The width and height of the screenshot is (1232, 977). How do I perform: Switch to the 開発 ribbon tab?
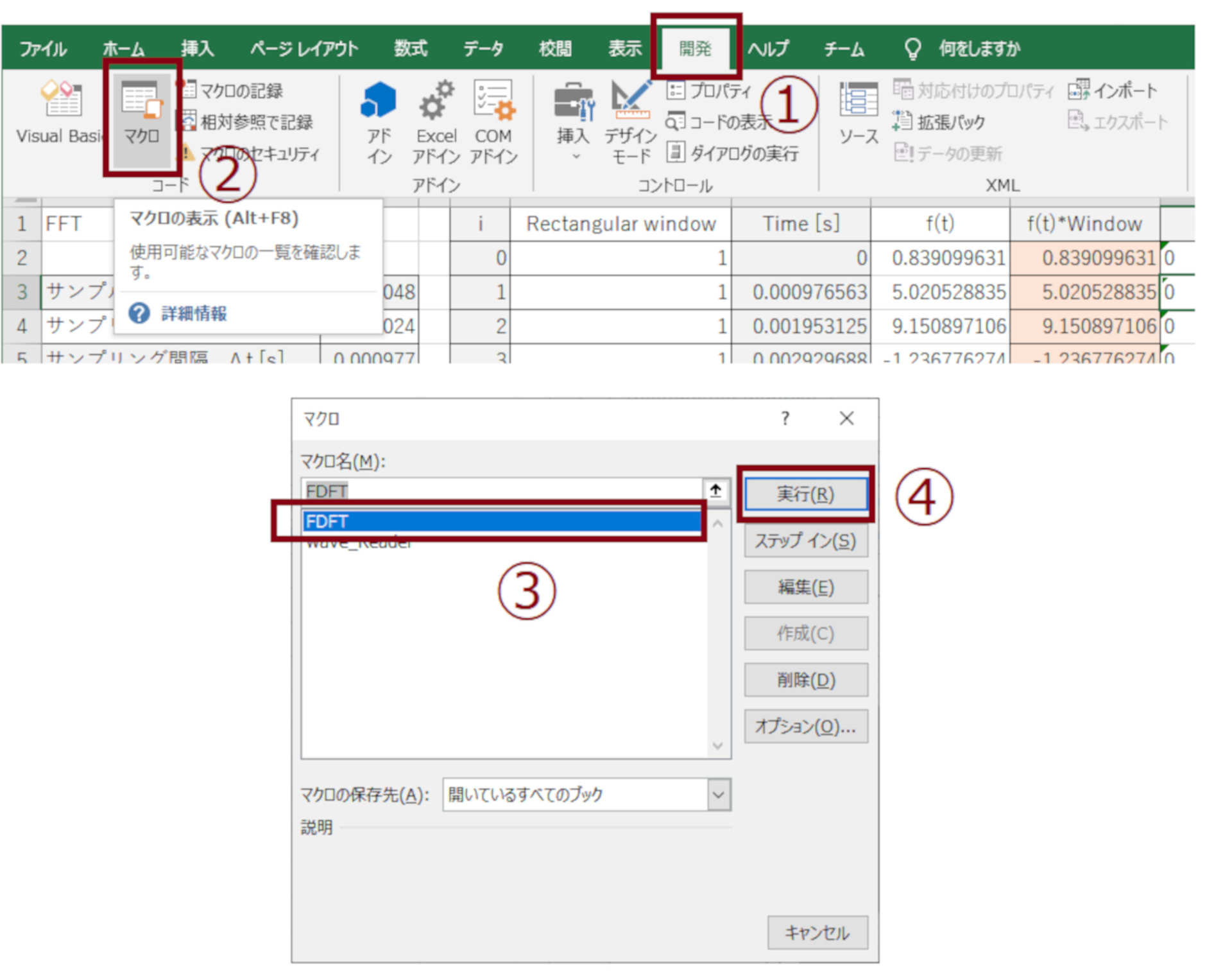click(697, 48)
